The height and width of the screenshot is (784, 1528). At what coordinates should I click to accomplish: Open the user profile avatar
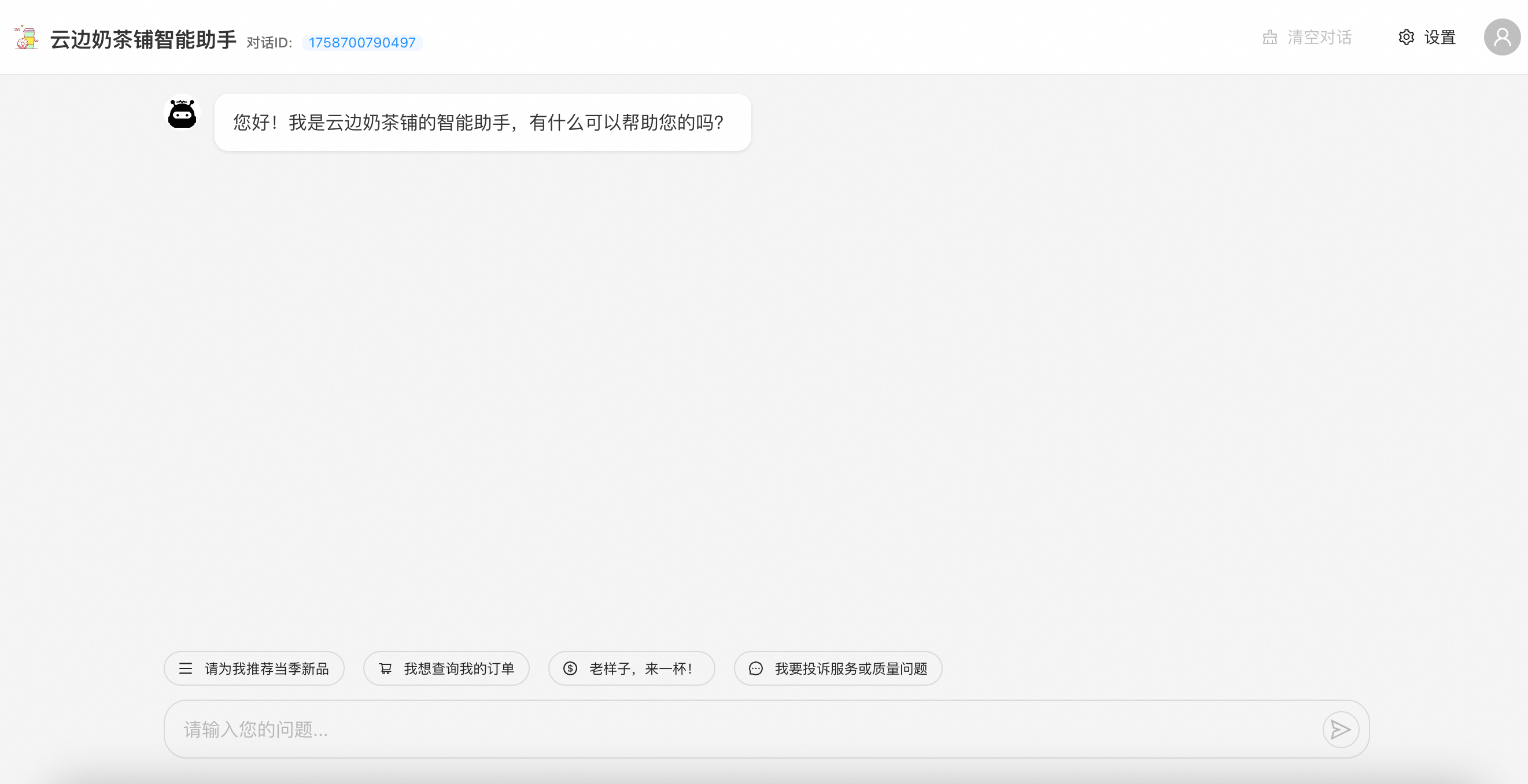[1501, 38]
